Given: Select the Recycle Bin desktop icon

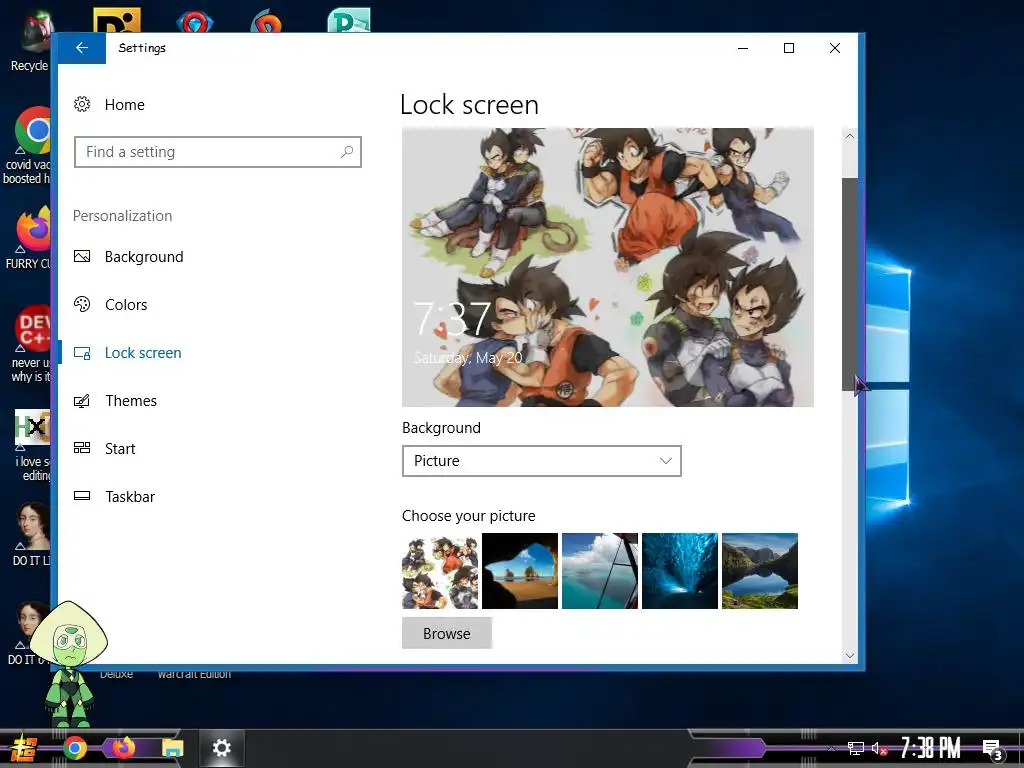Looking at the screenshot, I should click(30, 40).
